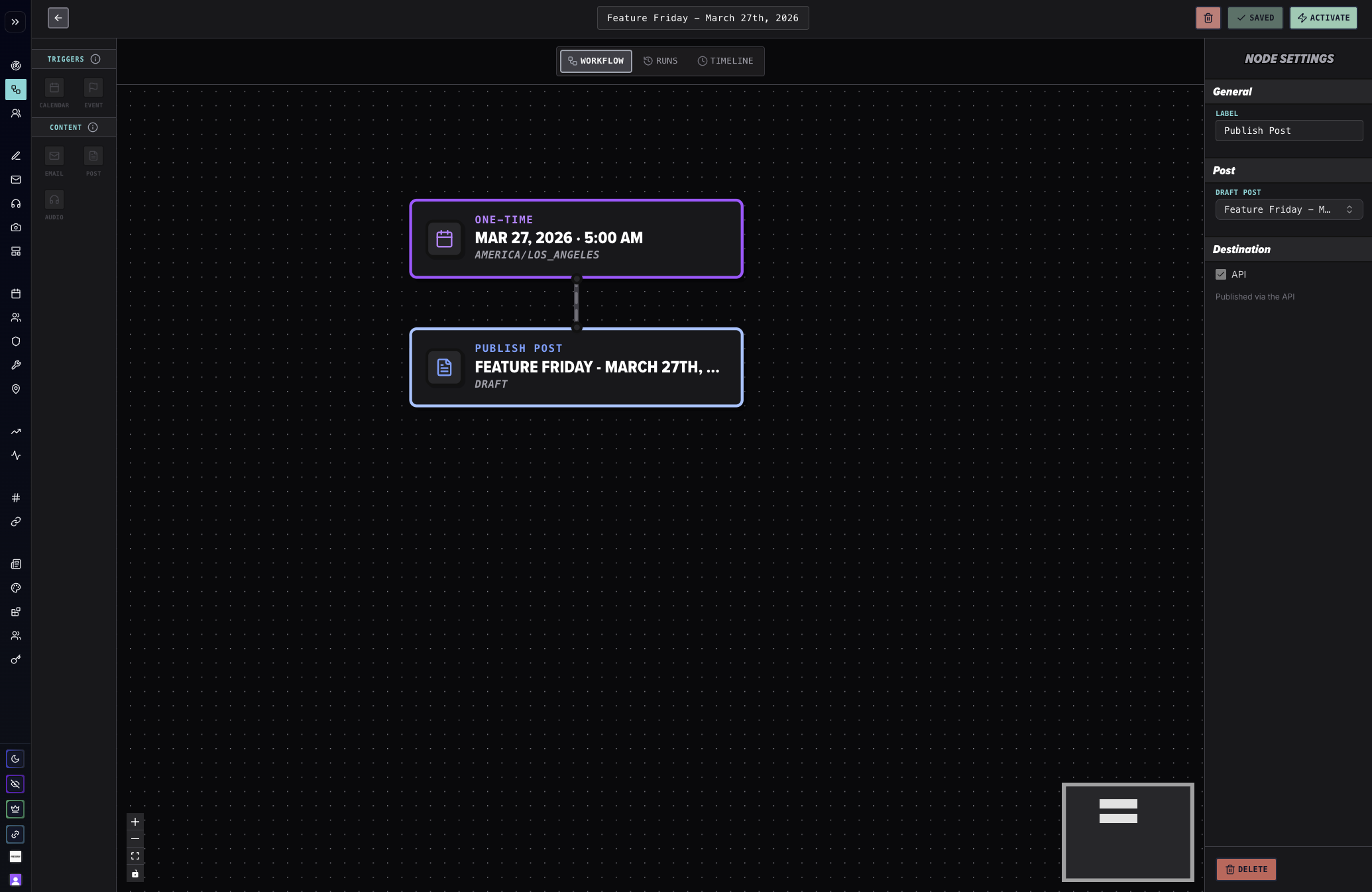Toggle dark mode moon icon
Viewport: 1372px width, 892px height.
pos(15,759)
